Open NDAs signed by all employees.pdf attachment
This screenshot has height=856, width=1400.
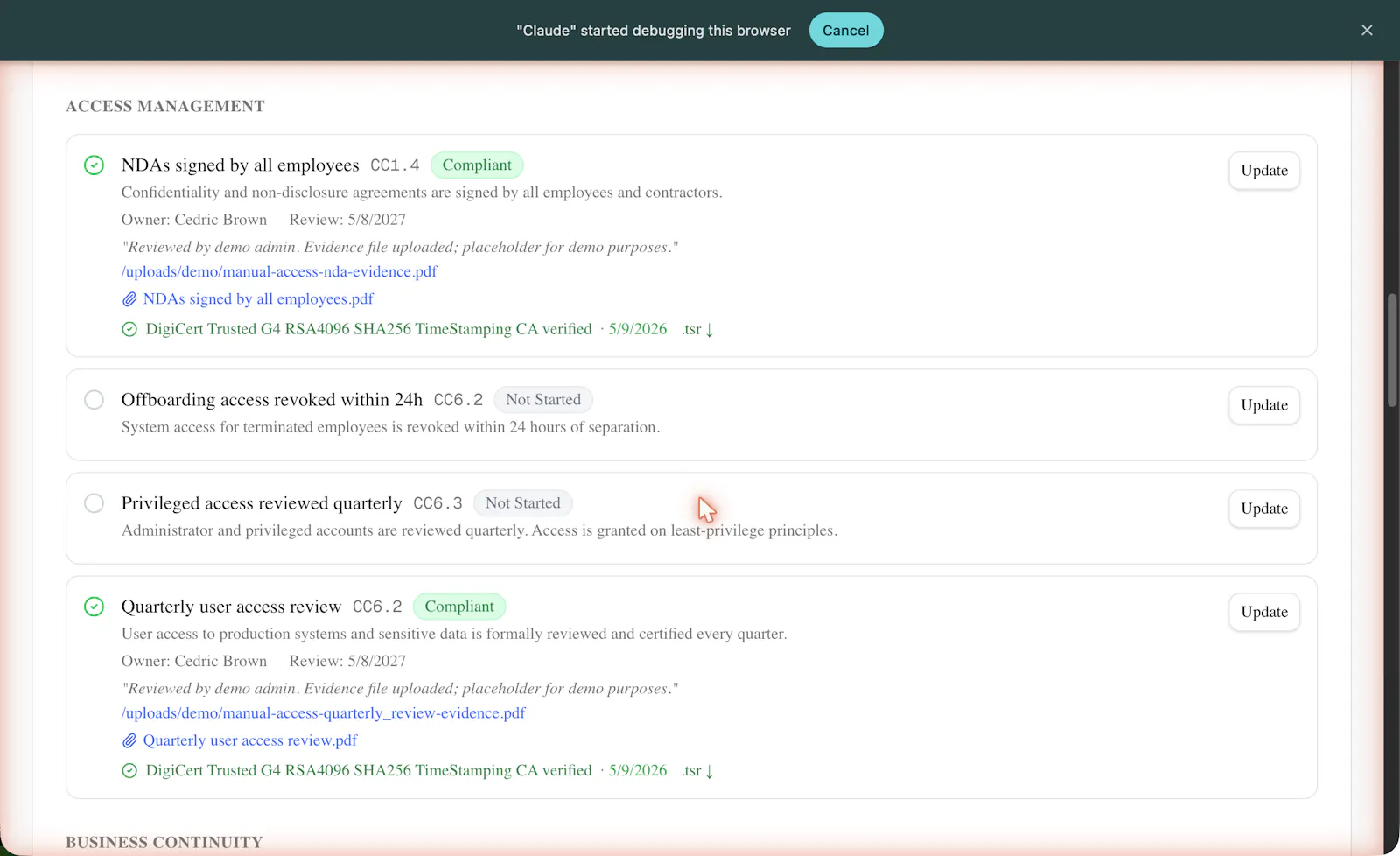258,299
